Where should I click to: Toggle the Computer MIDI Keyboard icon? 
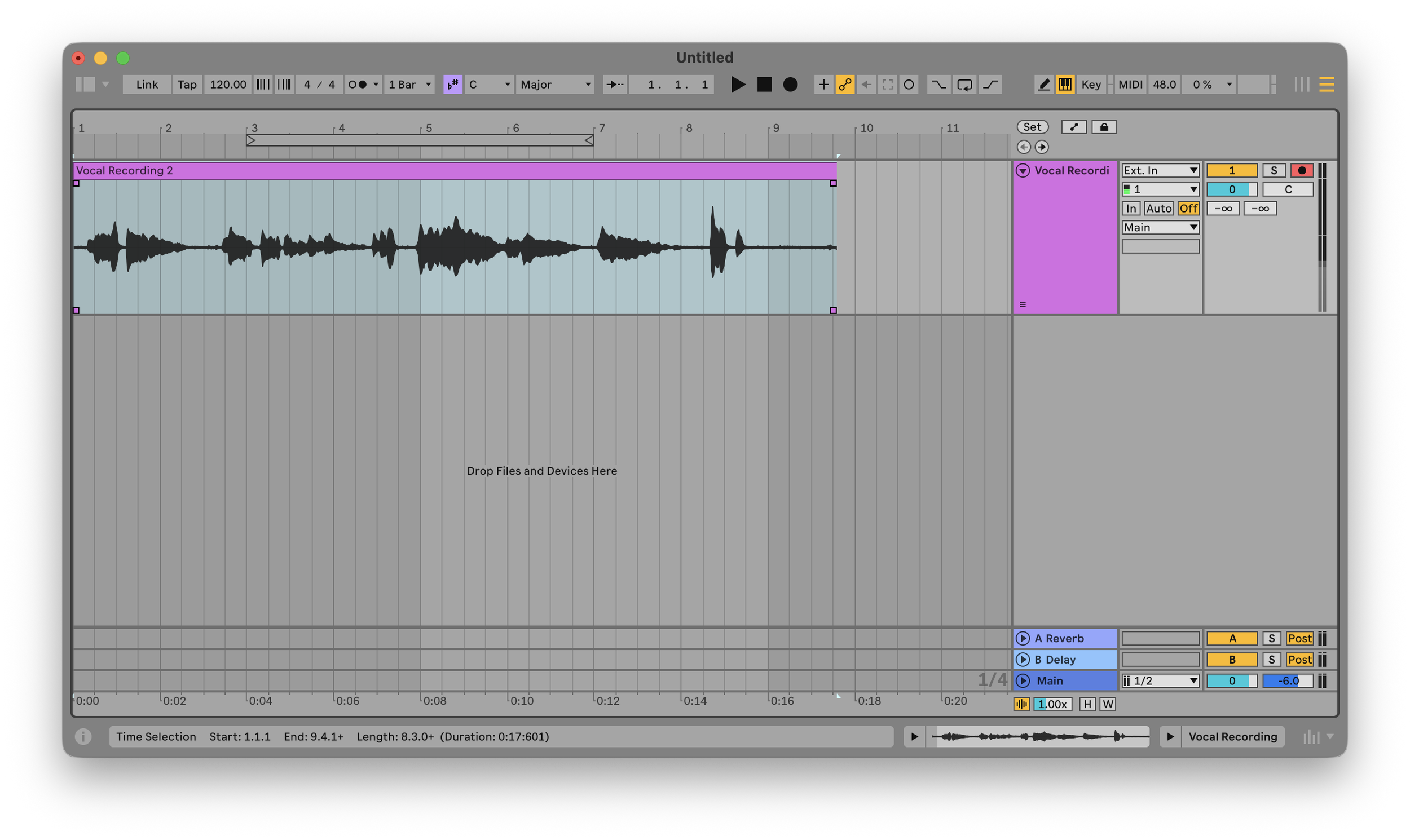[1065, 85]
